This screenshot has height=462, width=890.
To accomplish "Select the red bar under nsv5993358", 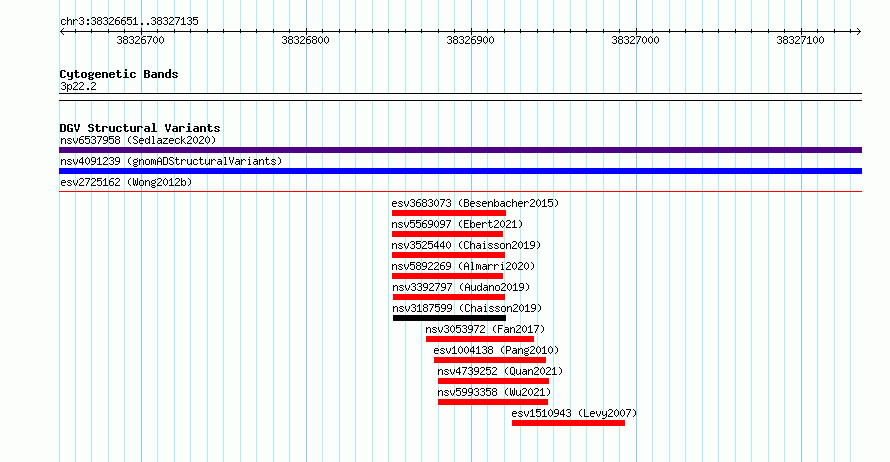I will click(x=493, y=402).
